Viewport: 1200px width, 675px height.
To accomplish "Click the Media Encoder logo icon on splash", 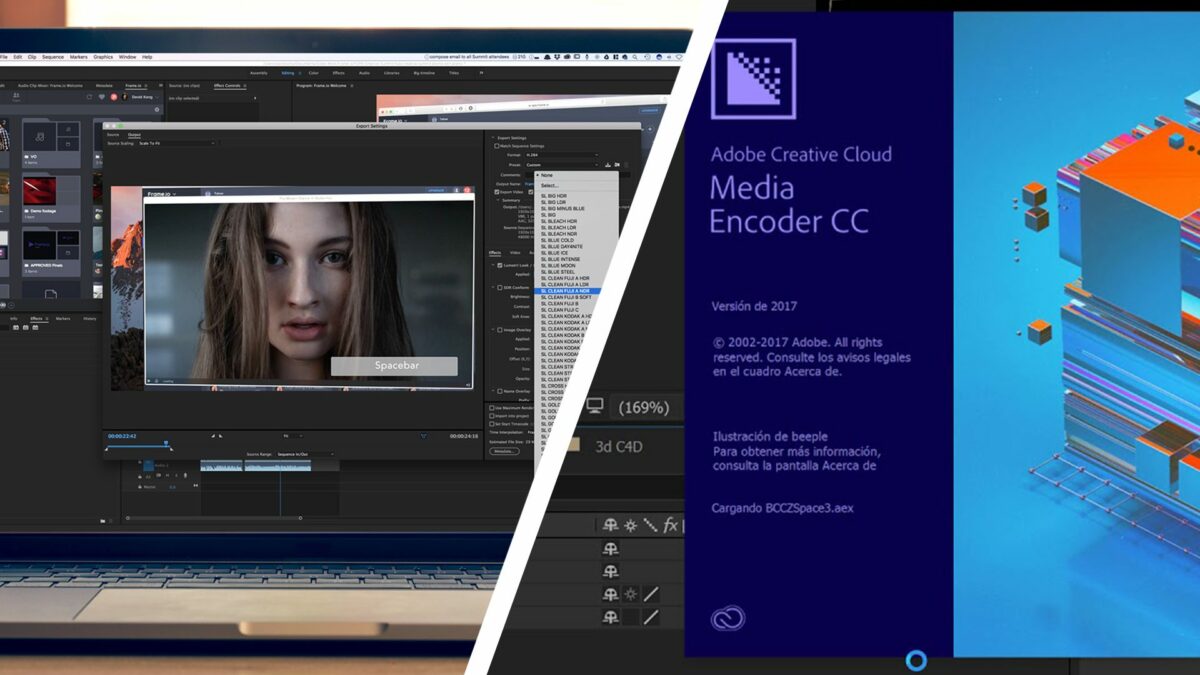I will point(753,79).
